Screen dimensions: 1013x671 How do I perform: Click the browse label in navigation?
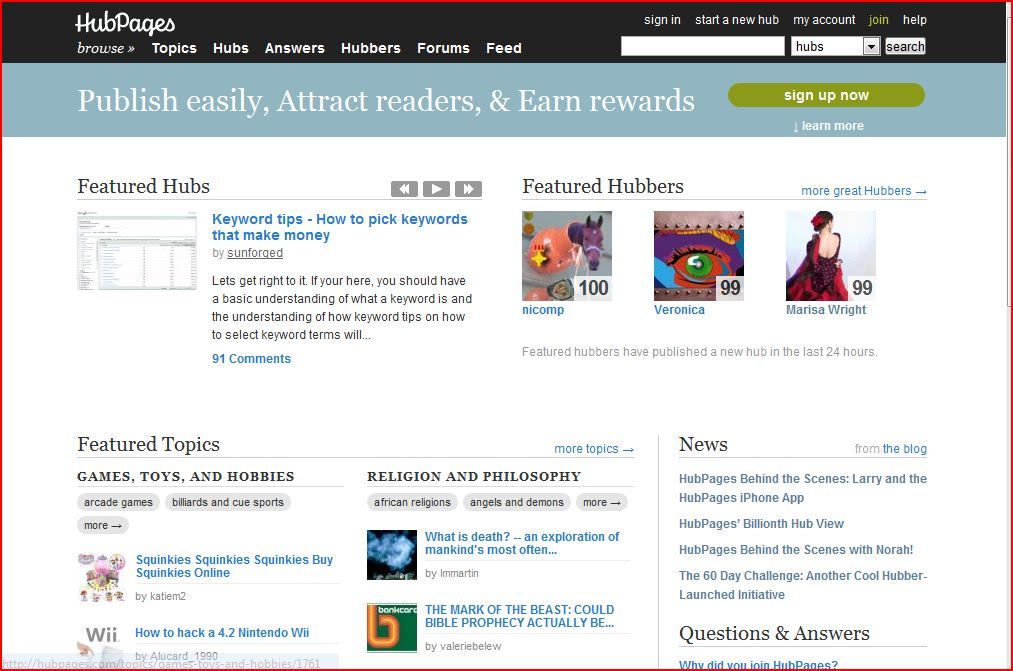click(106, 48)
